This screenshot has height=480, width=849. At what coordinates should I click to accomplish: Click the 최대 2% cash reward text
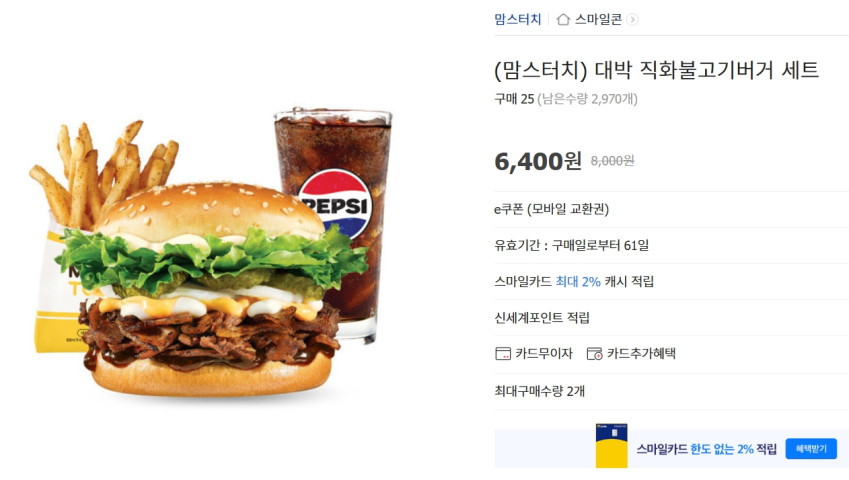578,281
